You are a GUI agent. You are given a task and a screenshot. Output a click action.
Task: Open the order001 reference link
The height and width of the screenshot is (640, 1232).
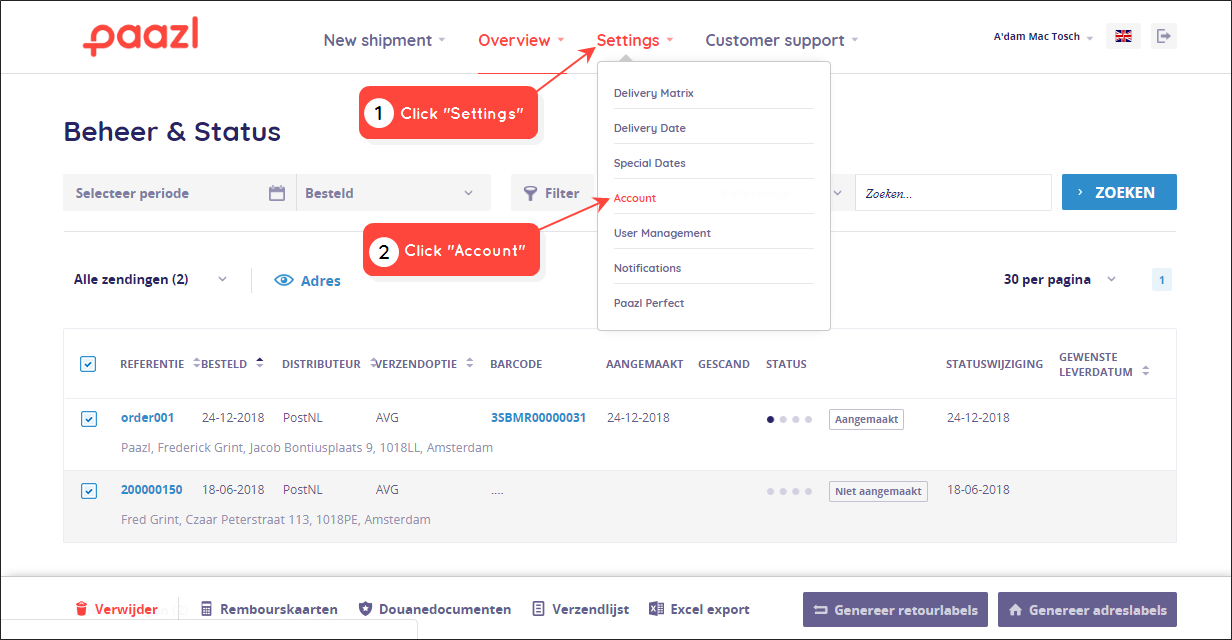coord(147,418)
